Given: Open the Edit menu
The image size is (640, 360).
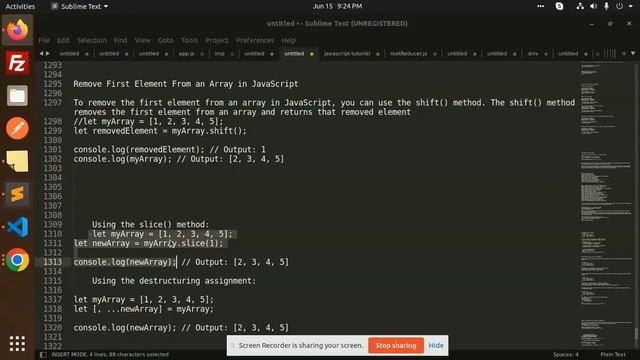Looking at the screenshot, I should 63,40.
